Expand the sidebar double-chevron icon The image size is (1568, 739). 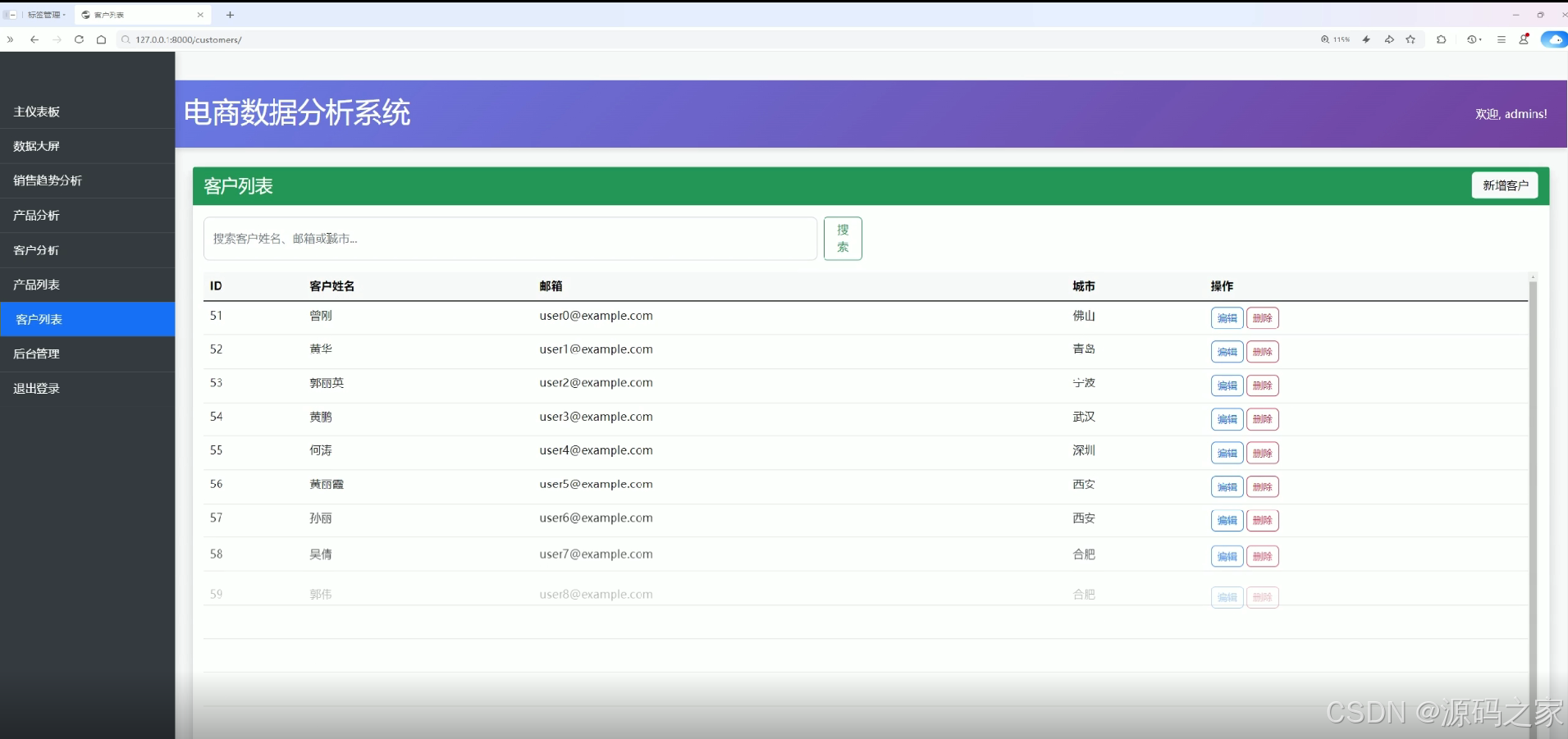pos(10,39)
